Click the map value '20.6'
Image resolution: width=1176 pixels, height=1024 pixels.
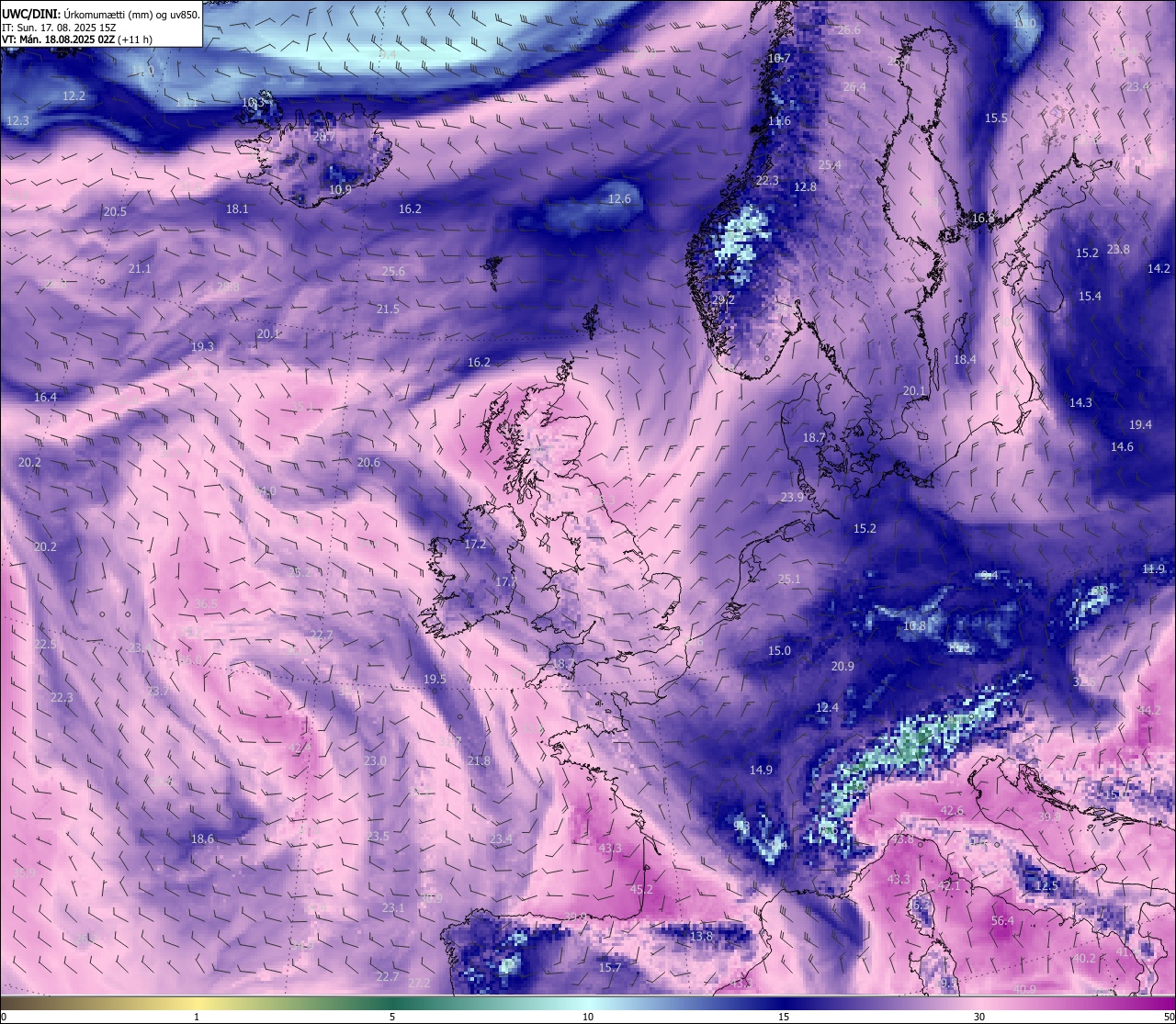368,463
